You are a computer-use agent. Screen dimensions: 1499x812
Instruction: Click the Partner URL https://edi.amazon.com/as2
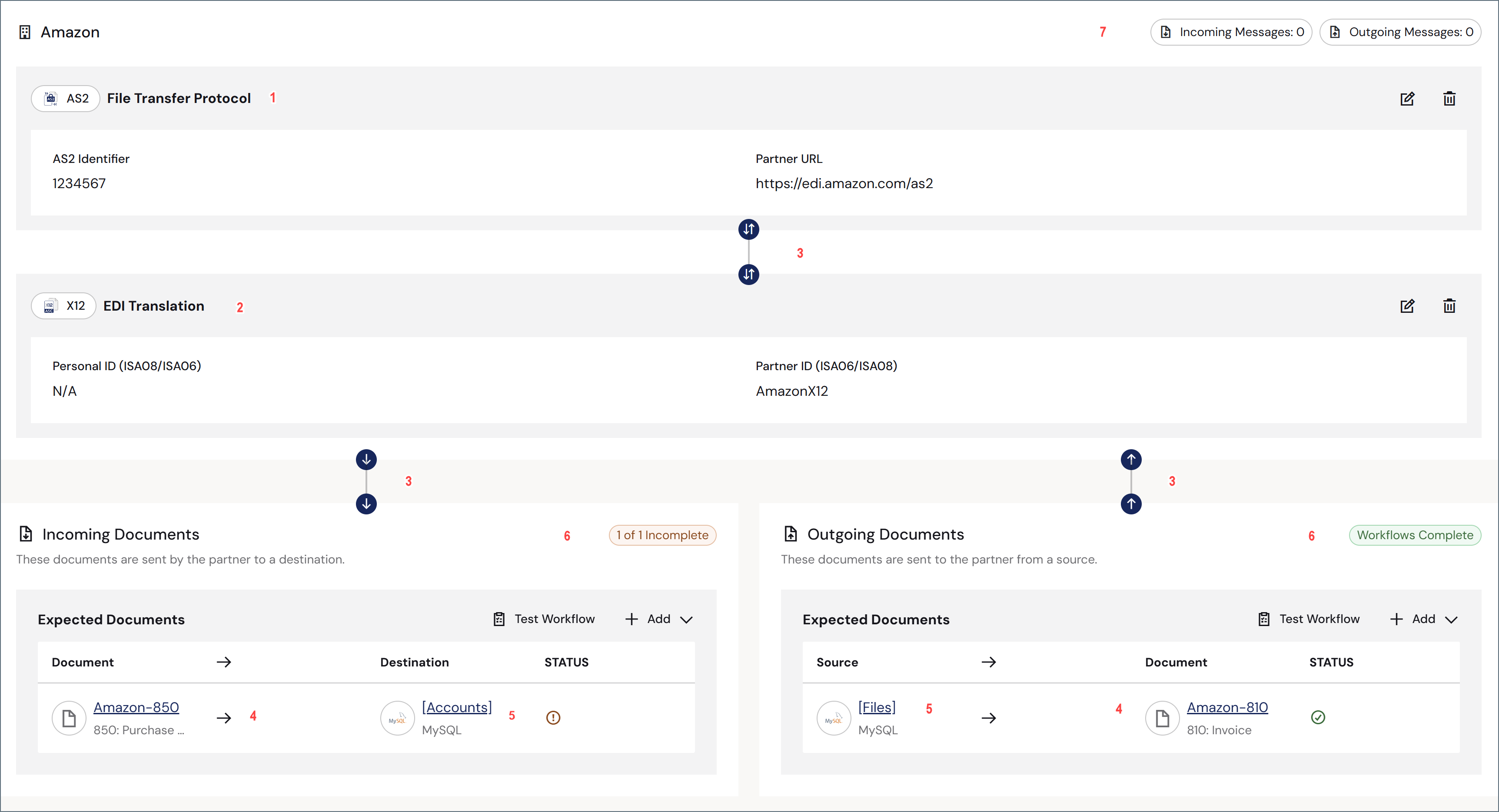[844, 184]
